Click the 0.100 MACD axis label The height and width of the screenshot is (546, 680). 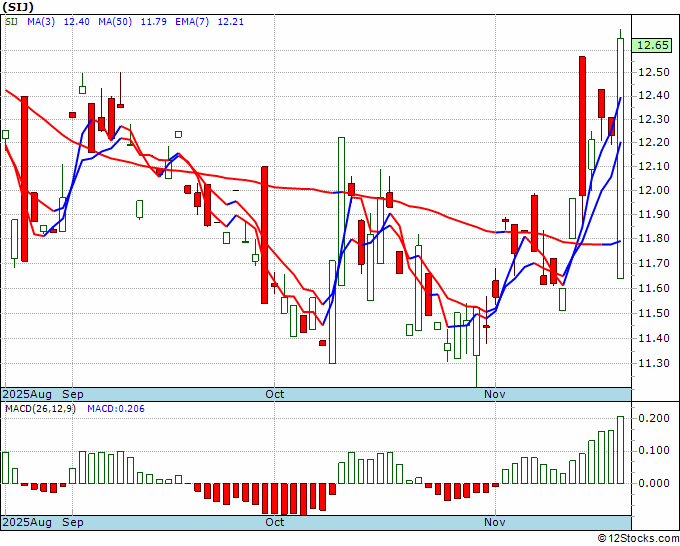pos(654,451)
